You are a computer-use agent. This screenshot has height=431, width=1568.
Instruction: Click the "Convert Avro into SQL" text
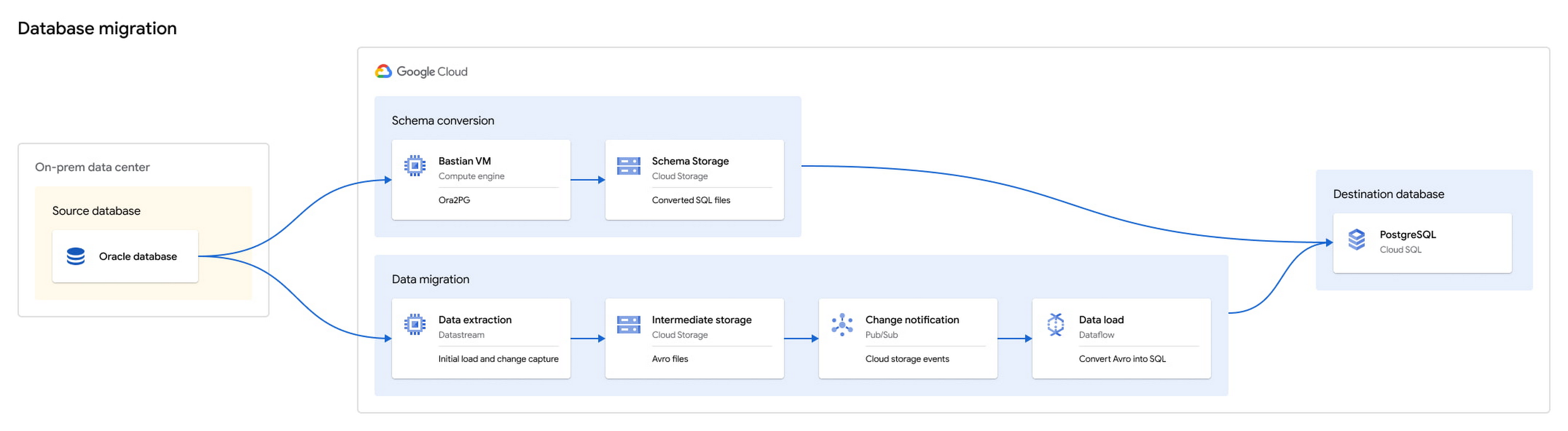coord(1122,359)
